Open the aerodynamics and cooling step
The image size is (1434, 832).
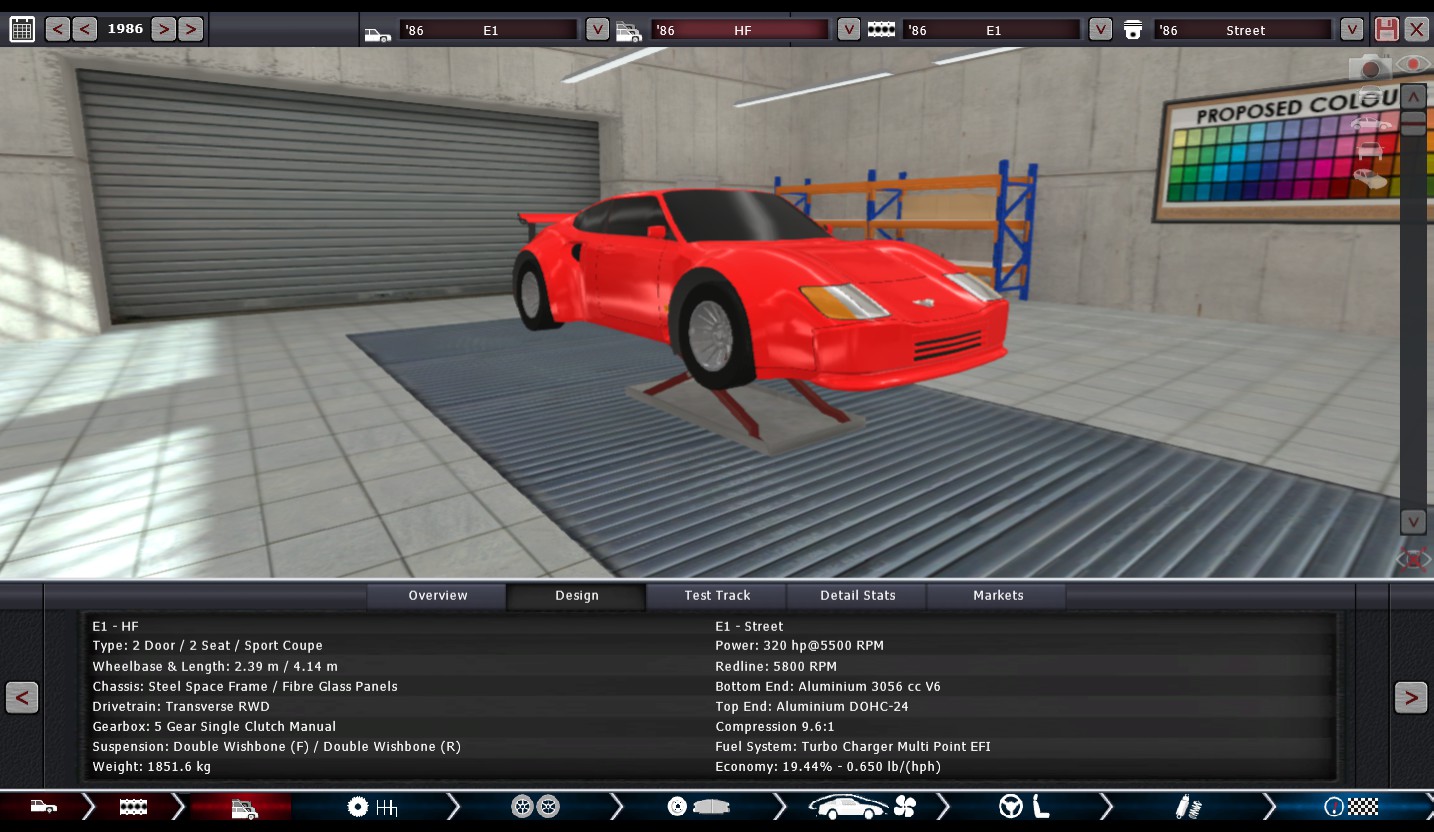(862, 807)
